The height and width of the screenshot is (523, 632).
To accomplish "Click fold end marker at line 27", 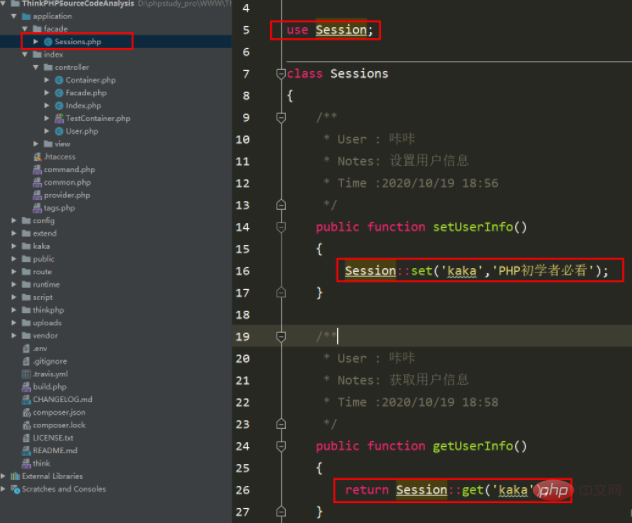I will click(281, 511).
